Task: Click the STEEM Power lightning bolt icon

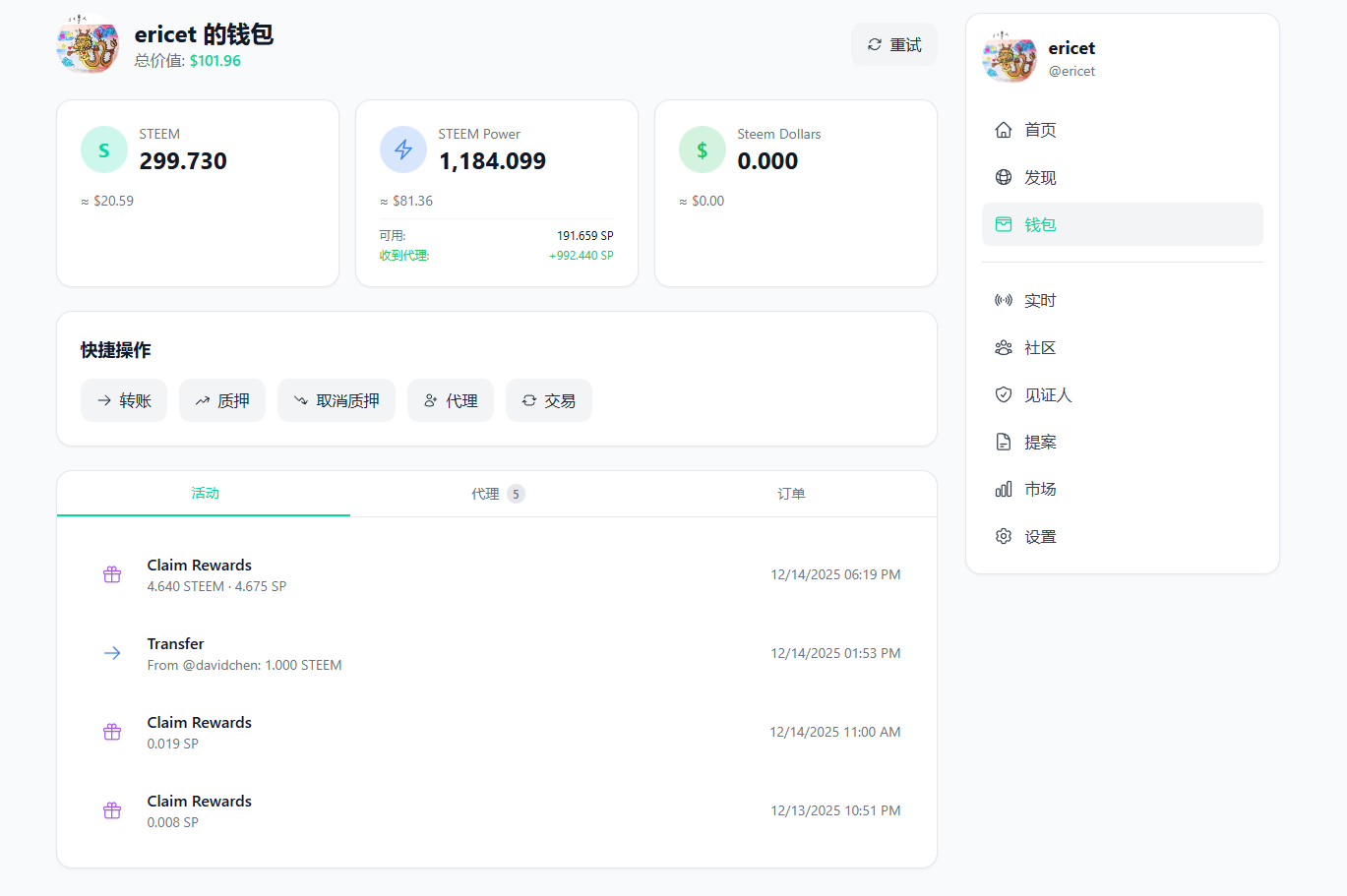Action: (x=403, y=149)
